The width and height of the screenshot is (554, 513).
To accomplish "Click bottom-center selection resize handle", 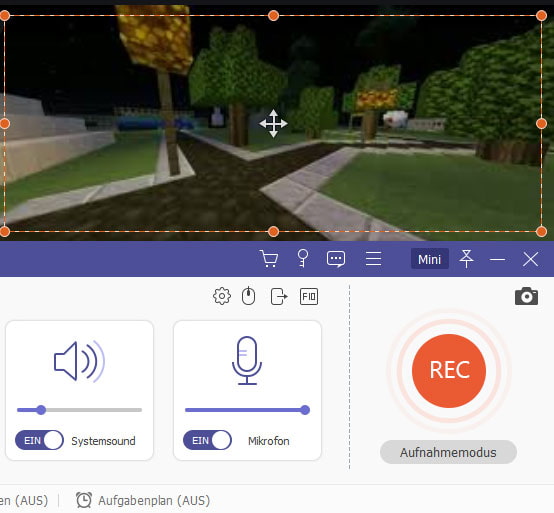I will (273, 232).
